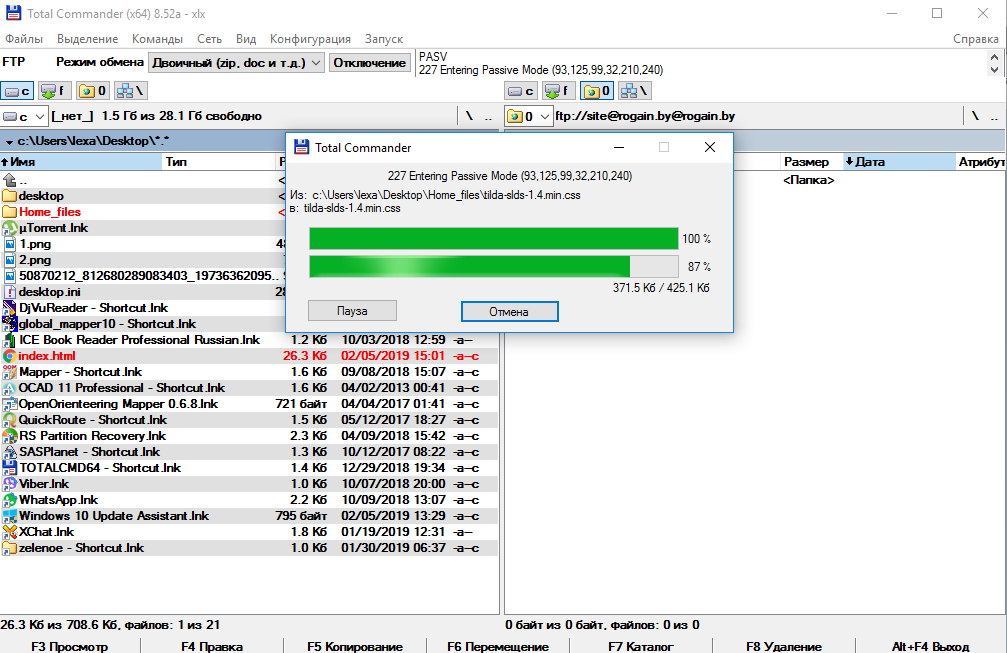Click the QuickRoute shortcut icon
Screen dimensions: 1007x653
click(10, 420)
